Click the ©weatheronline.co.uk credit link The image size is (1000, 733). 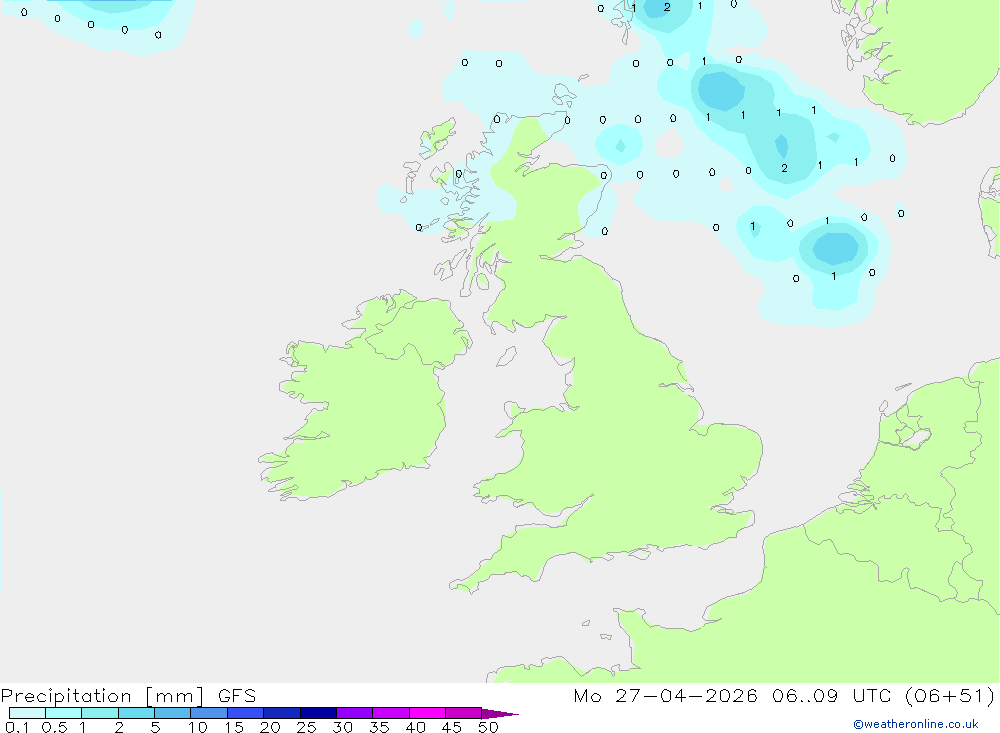[916, 724]
